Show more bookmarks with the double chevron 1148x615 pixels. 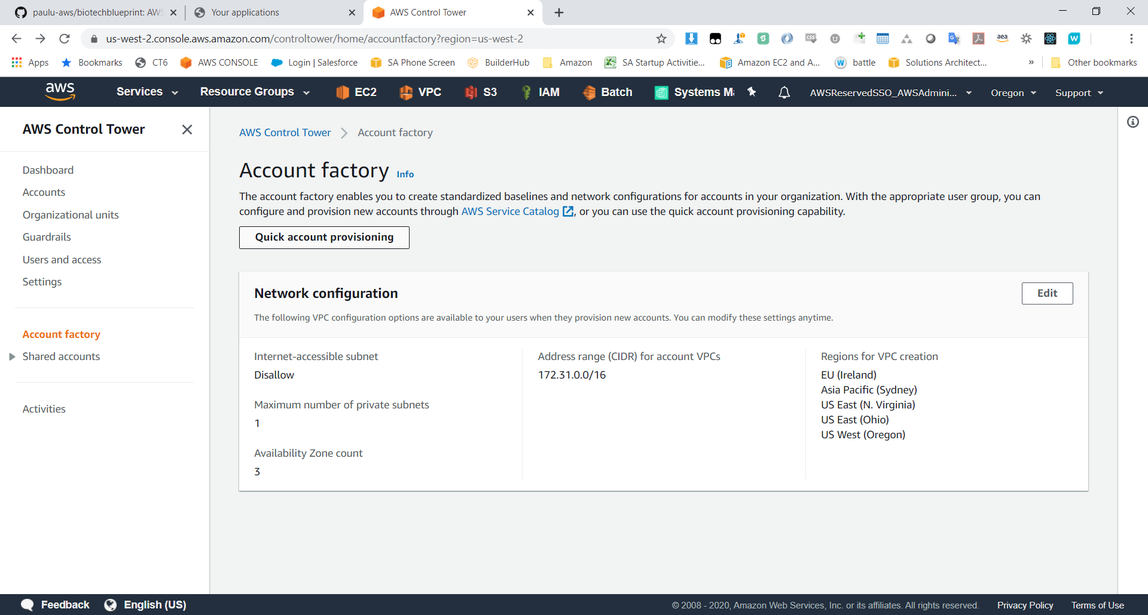(1031, 62)
